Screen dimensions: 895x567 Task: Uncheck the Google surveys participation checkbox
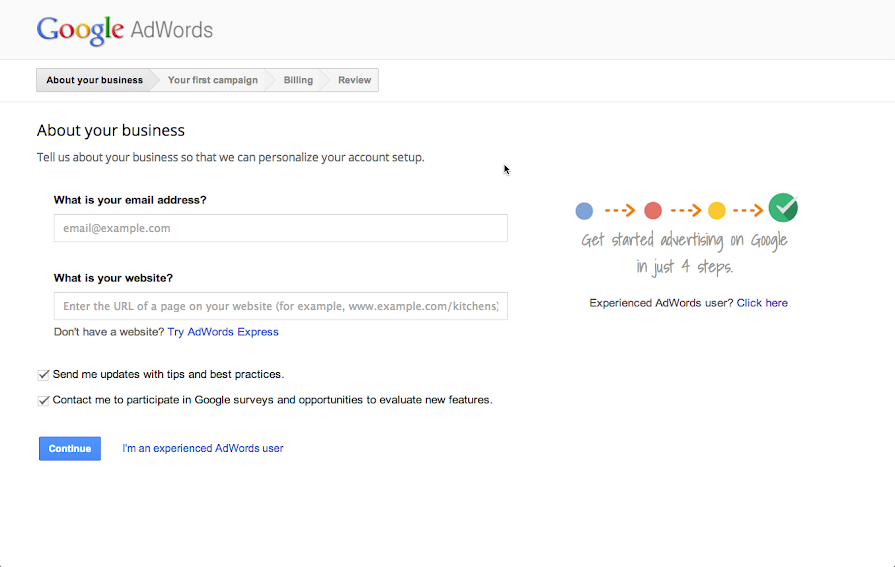(x=43, y=400)
